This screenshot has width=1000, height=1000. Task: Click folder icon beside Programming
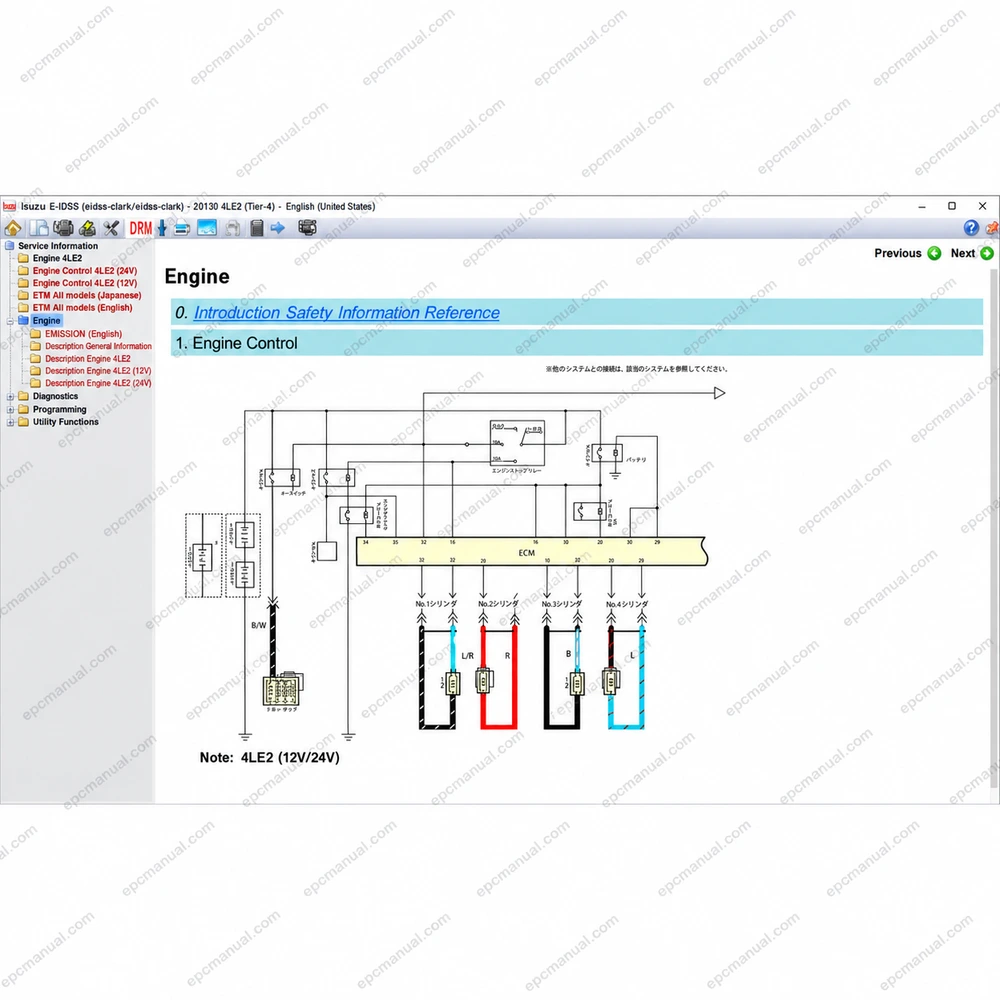tap(24, 409)
